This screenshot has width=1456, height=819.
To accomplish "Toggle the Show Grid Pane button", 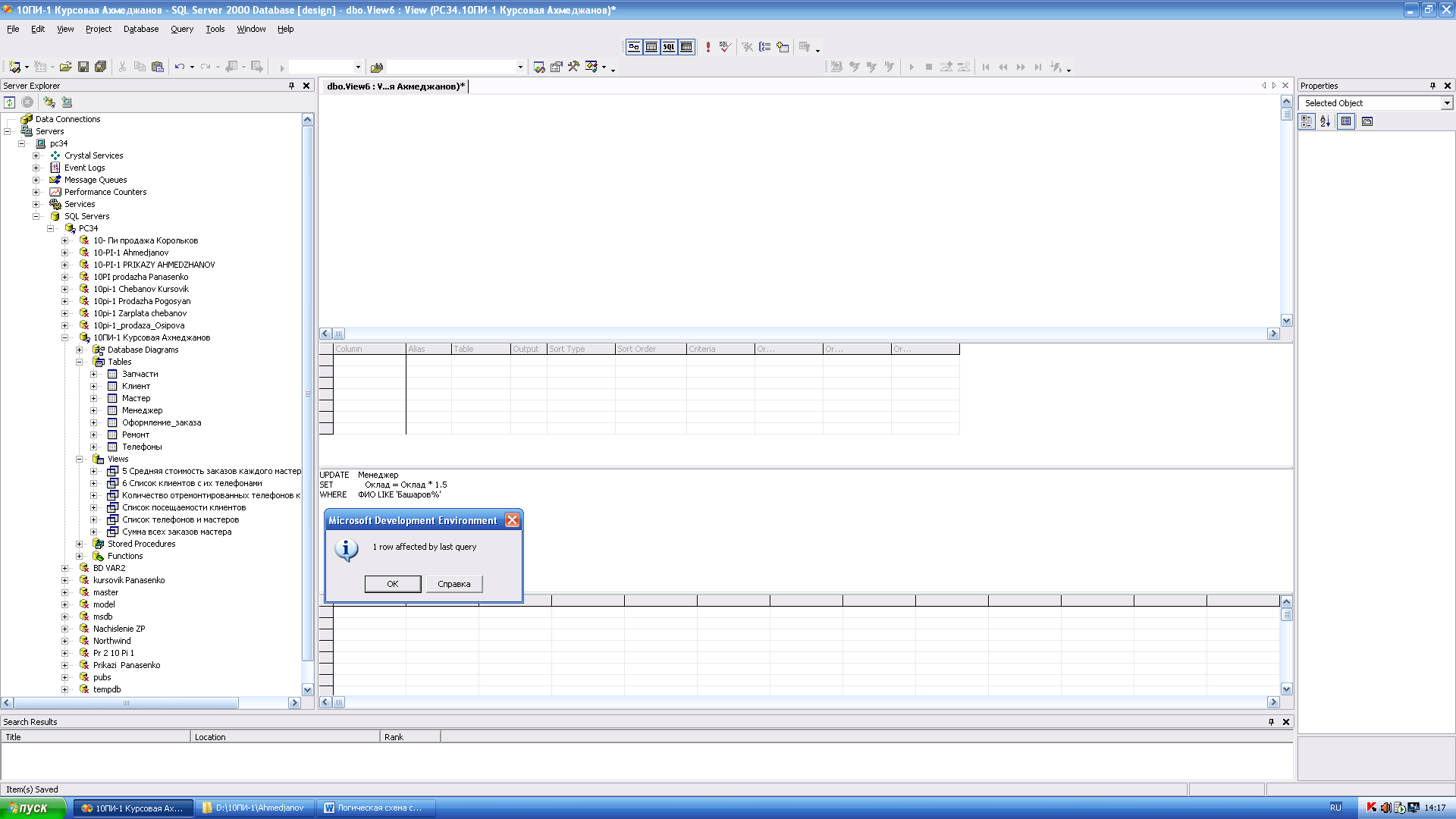I will pyautogui.click(x=651, y=47).
